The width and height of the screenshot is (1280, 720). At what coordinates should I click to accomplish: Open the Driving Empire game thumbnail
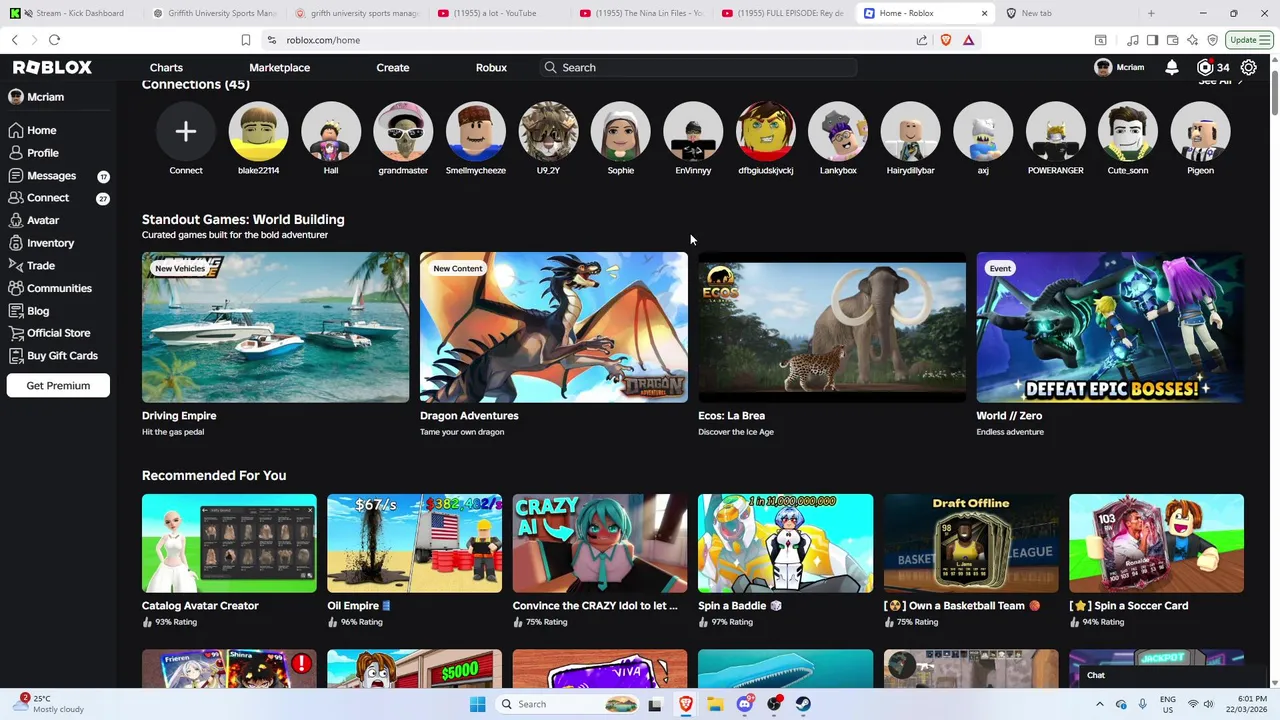coord(275,327)
